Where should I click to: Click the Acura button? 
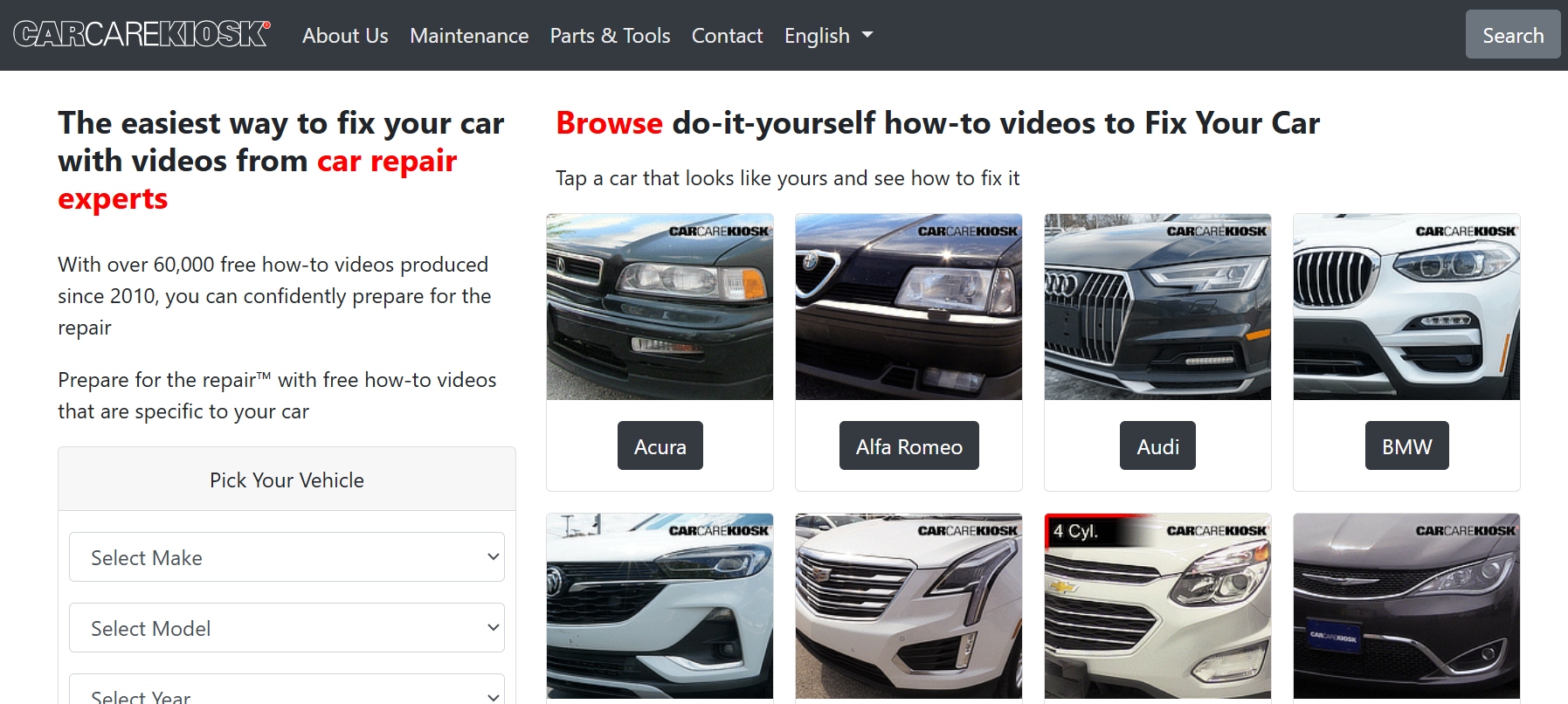(660, 445)
